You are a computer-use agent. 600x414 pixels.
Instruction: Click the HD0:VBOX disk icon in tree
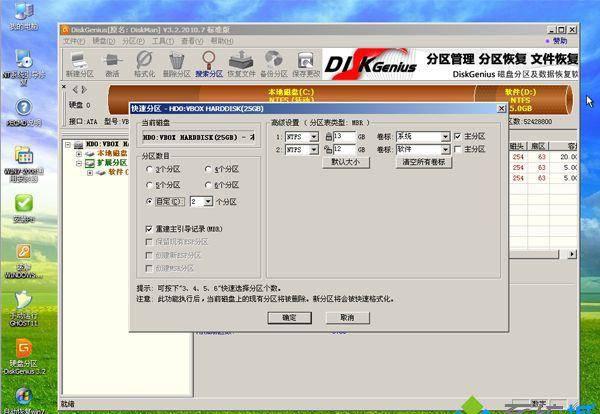[78, 144]
